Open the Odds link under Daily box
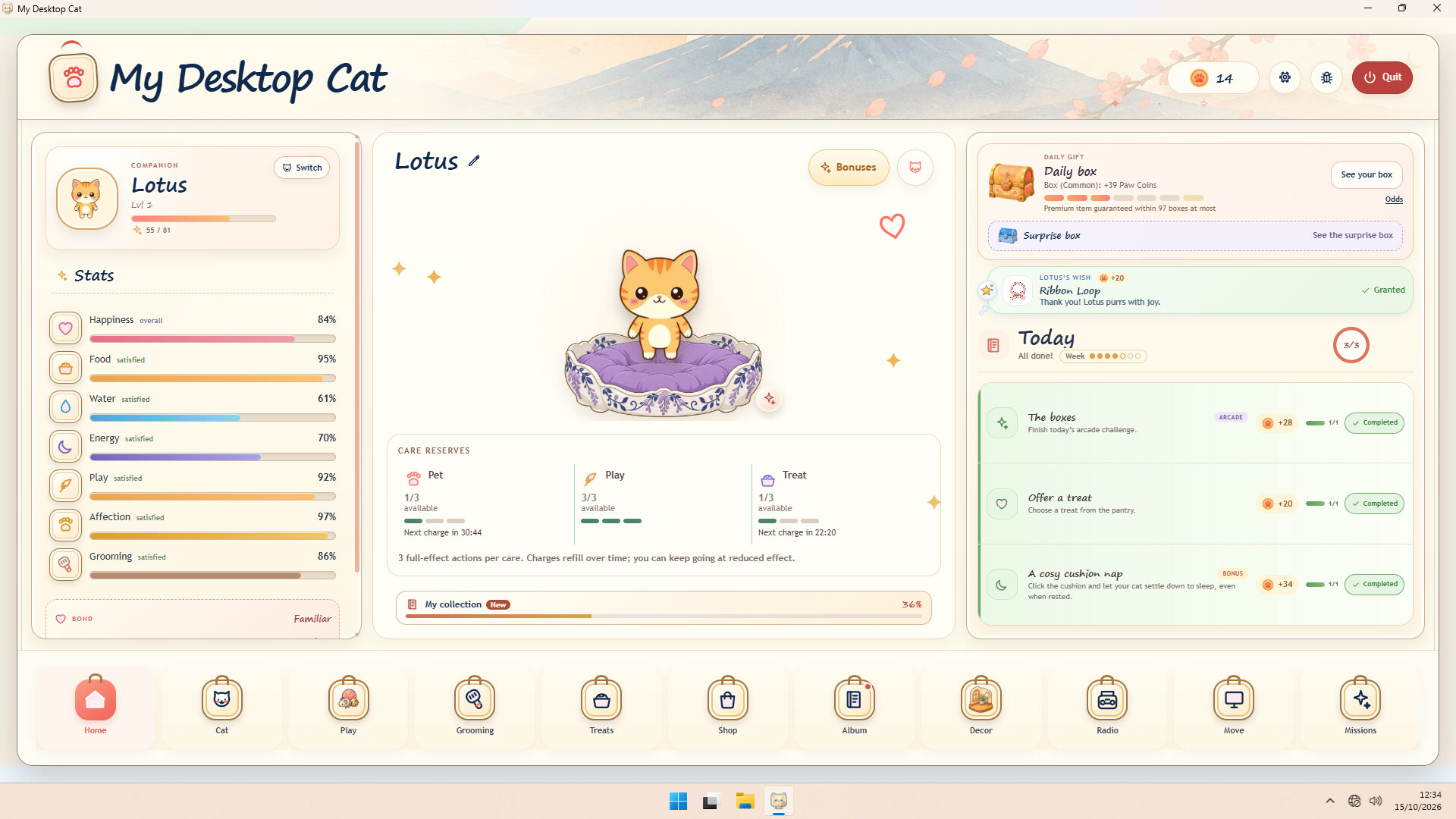The image size is (1456, 819). point(1394,199)
